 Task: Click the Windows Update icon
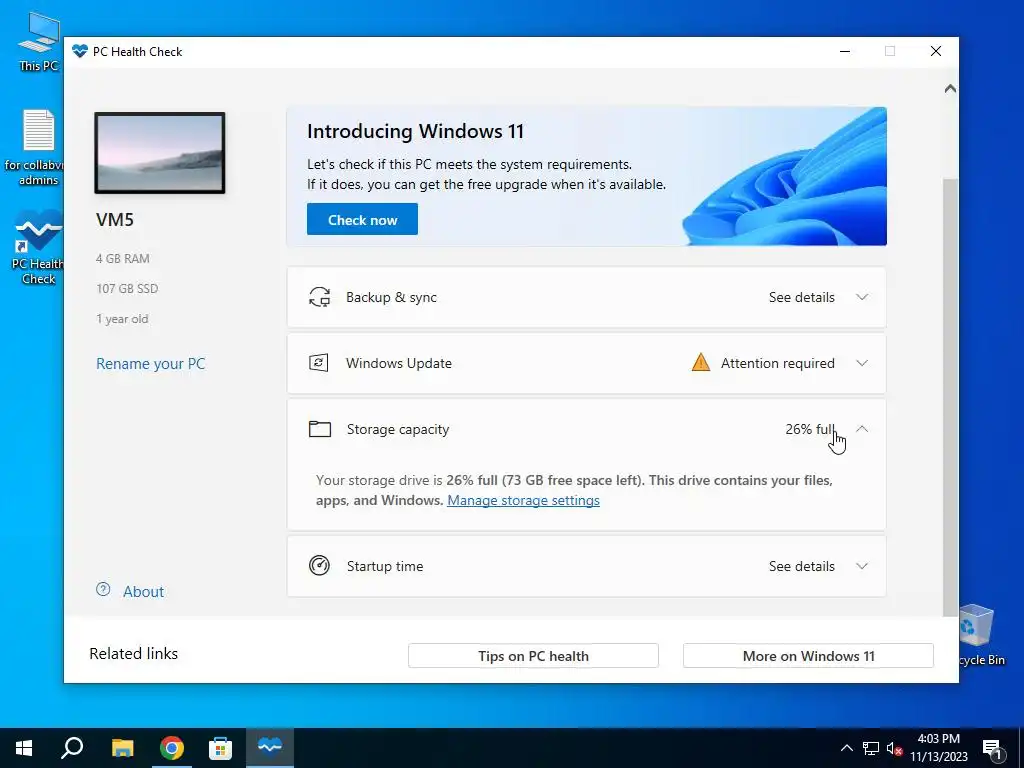pos(319,363)
